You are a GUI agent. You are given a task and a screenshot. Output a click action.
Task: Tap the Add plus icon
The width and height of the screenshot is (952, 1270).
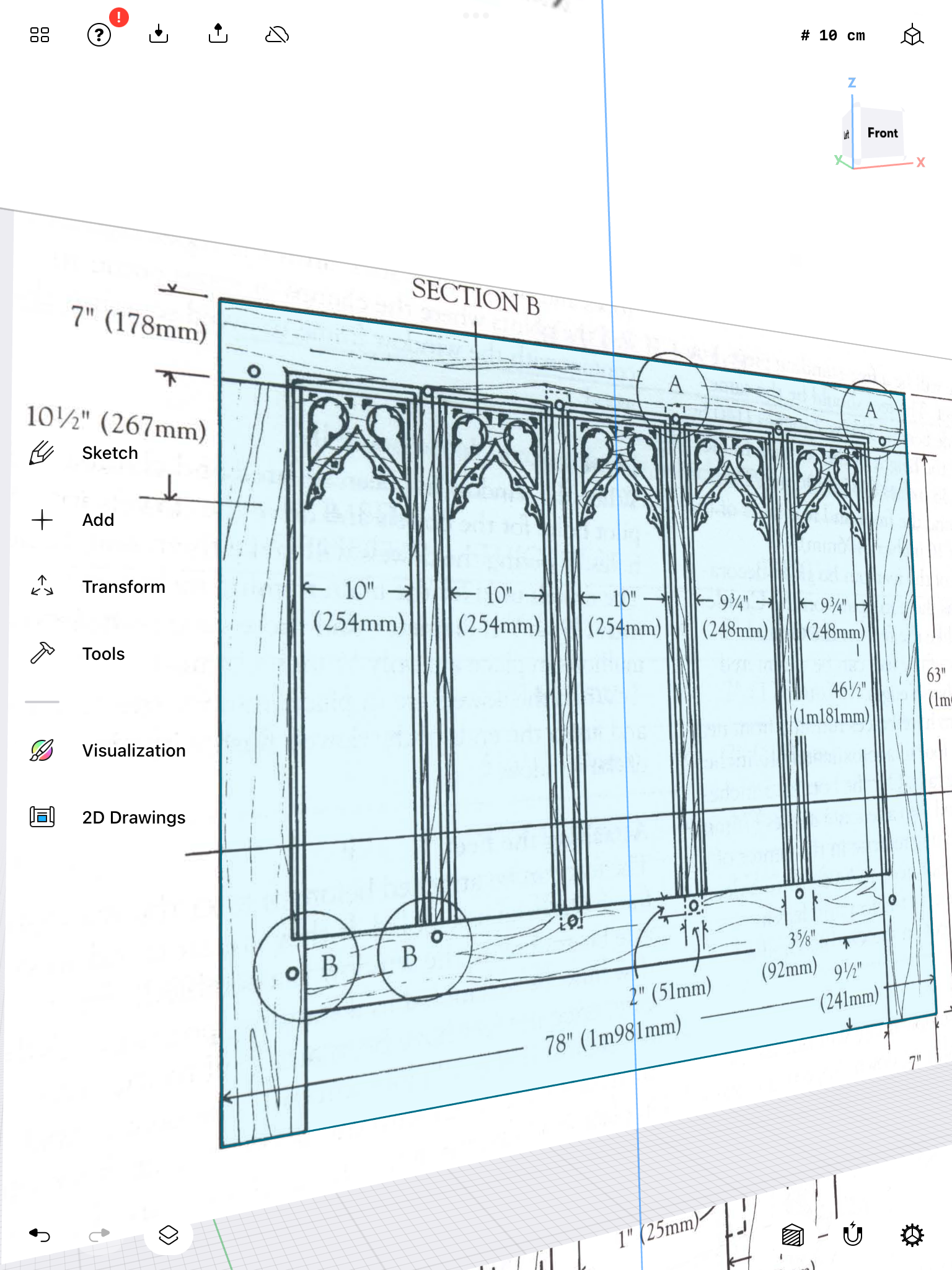pyautogui.click(x=42, y=520)
